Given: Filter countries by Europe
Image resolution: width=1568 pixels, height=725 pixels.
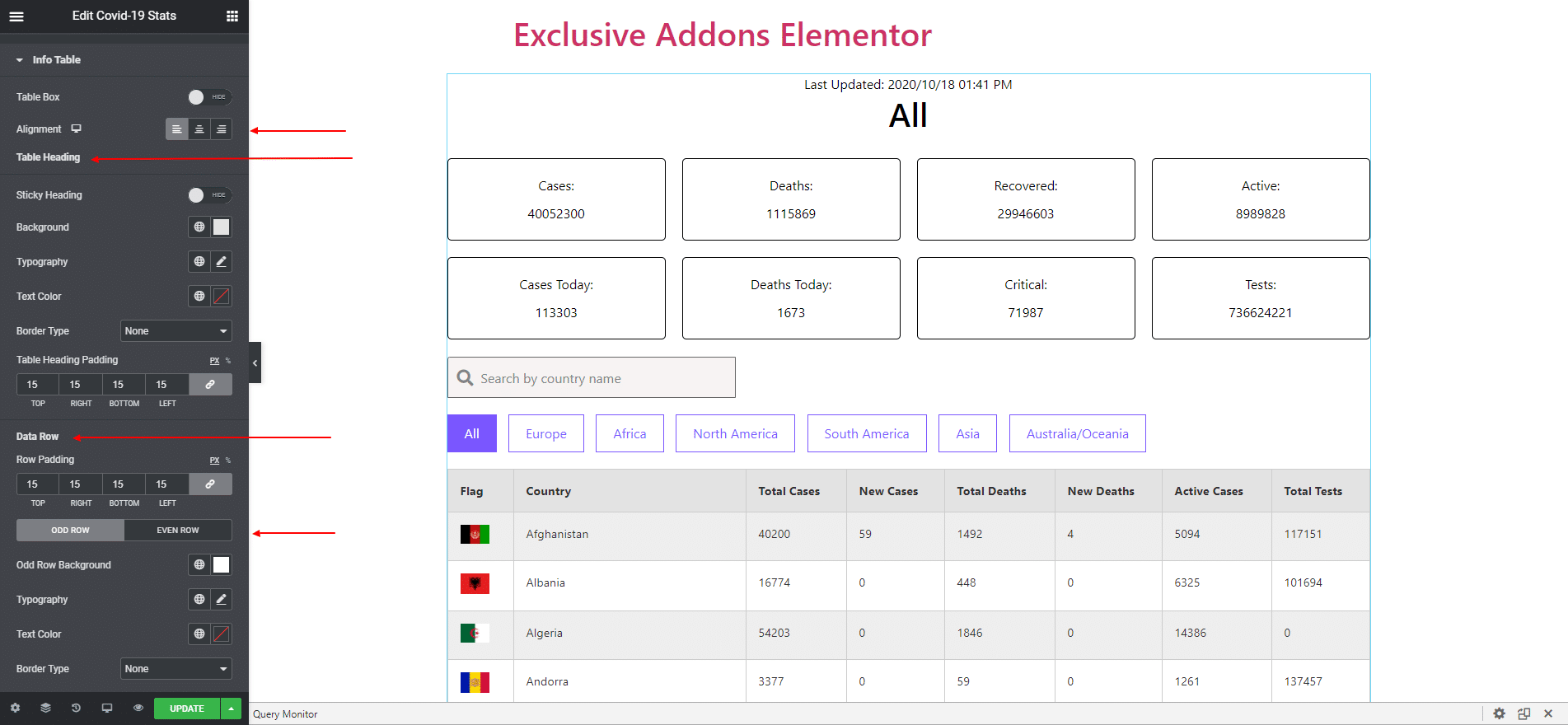Looking at the screenshot, I should coord(546,433).
